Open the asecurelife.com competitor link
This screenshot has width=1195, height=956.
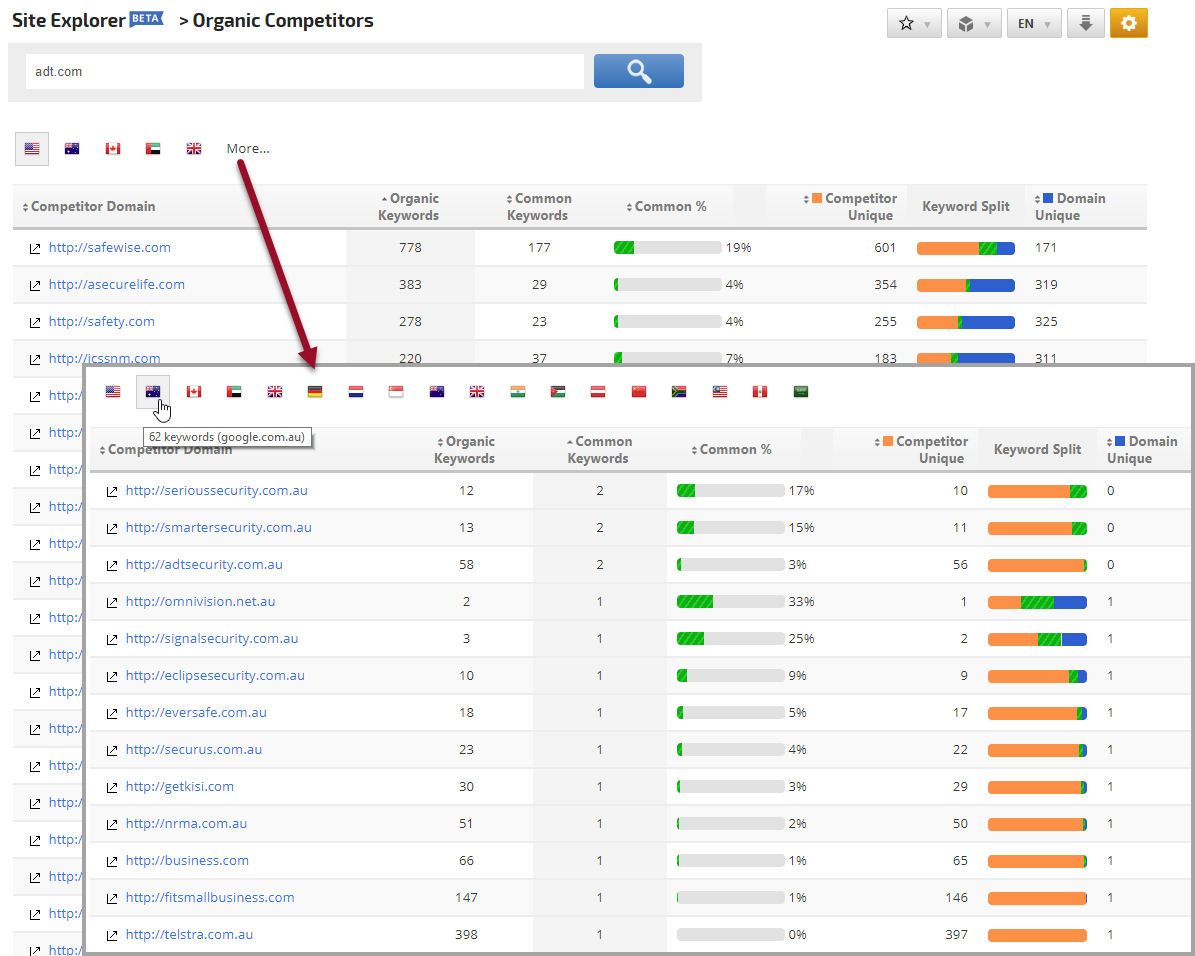click(x=116, y=285)
